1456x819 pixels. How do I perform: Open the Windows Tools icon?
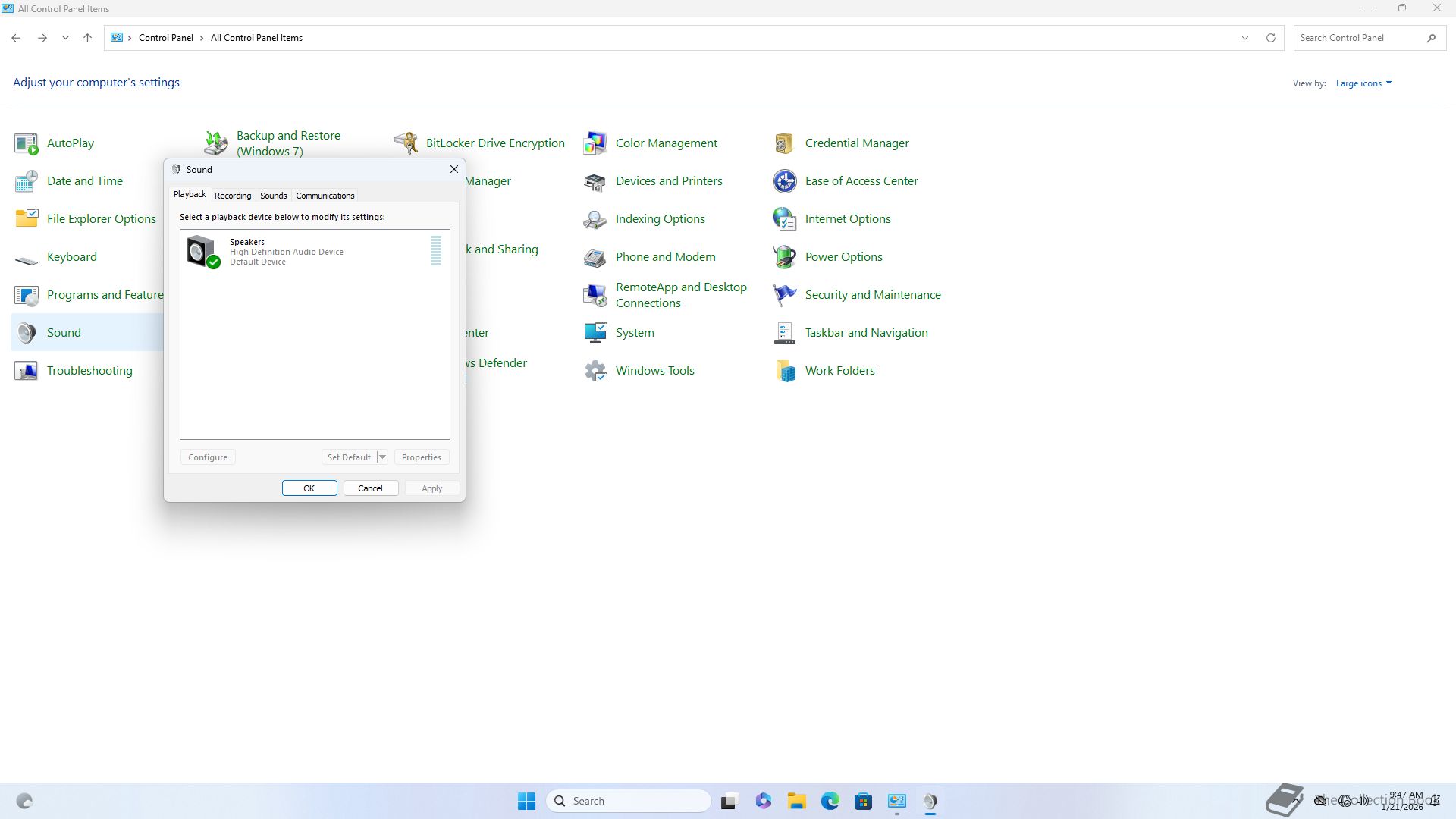point(595,371)
